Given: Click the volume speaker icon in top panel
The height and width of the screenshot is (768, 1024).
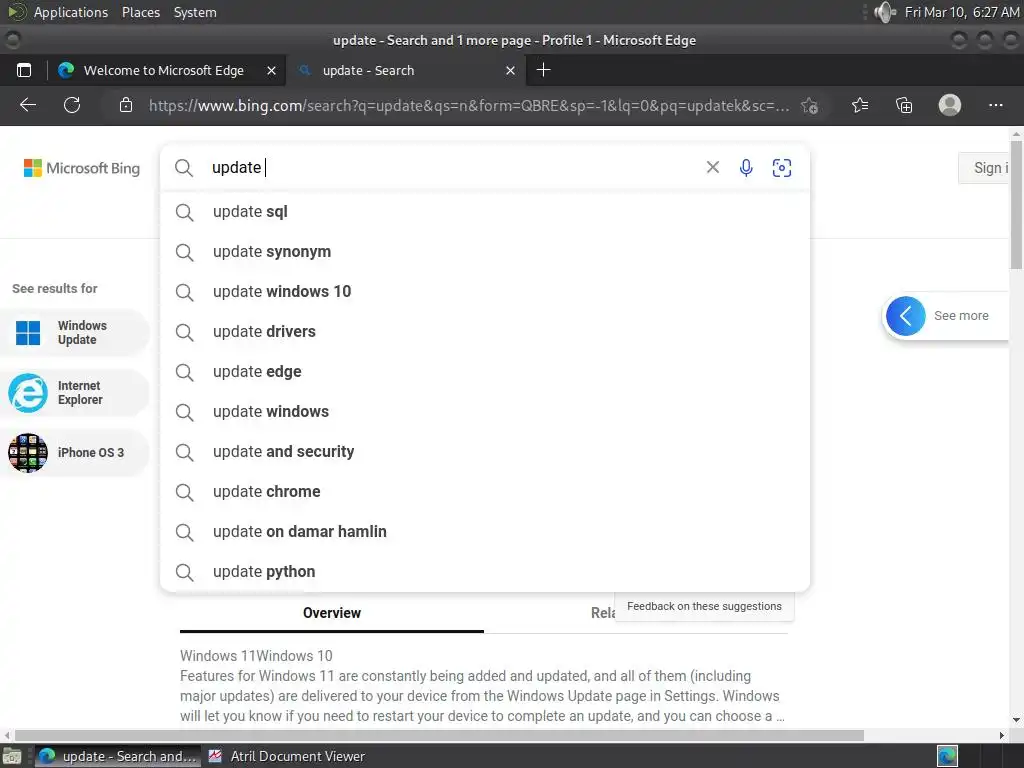Looking at the screenshot, I should [885, 12].
